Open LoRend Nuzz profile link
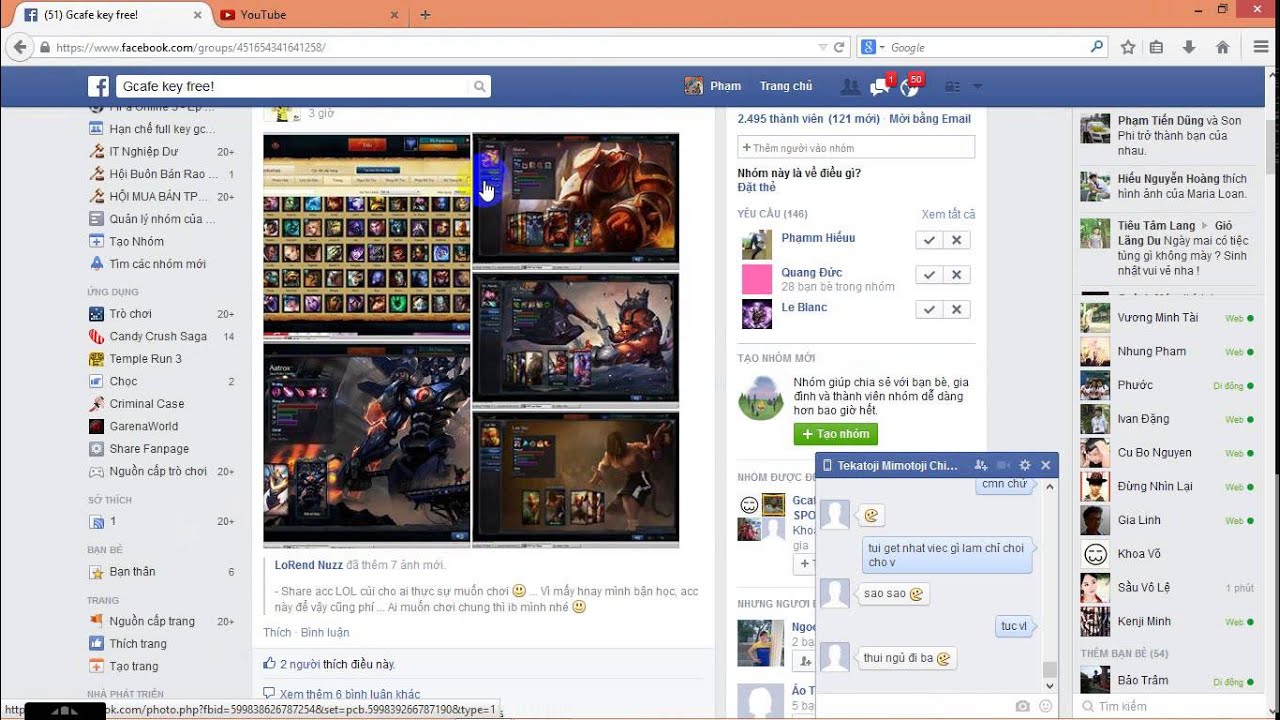The image size is (1280, 720). pyautogui.click(x=309, y=565)
